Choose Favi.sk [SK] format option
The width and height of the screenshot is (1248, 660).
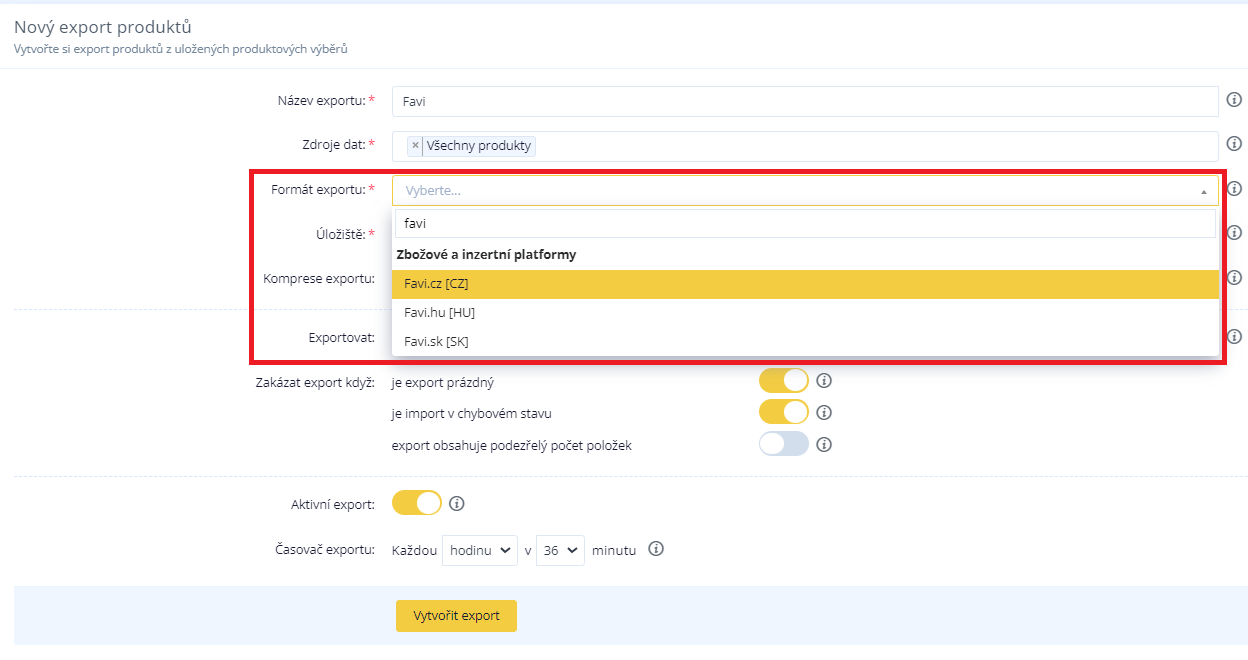click(x=805, y=341)
